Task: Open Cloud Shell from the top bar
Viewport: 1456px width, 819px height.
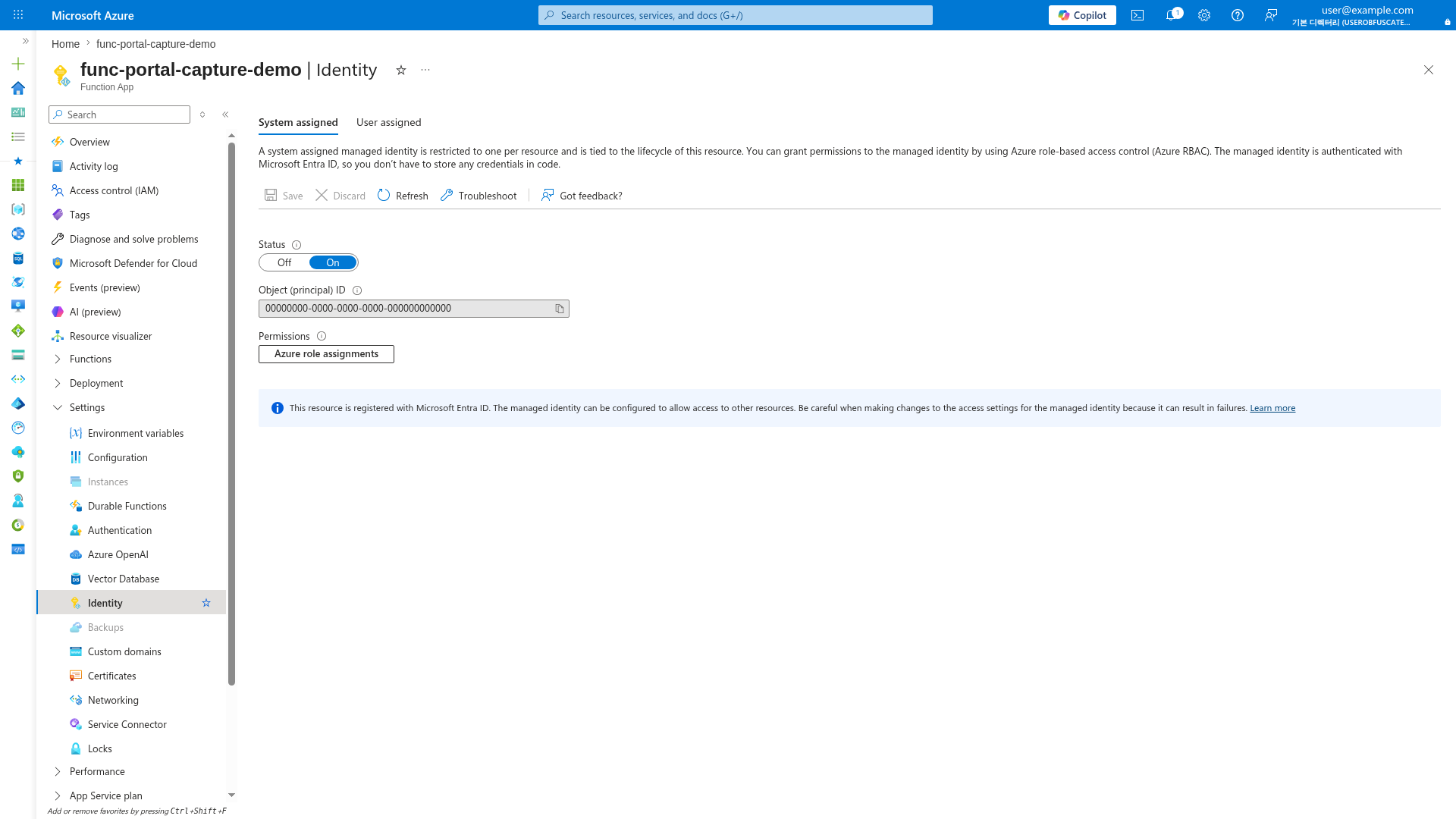Action: (1137, 15)
